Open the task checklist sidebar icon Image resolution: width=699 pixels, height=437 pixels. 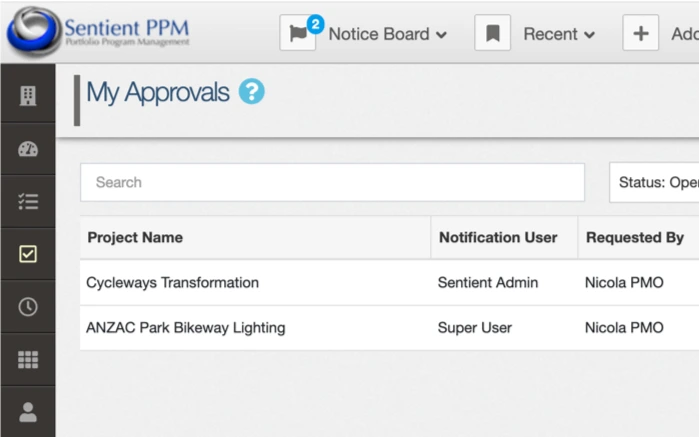coord(28,202)
